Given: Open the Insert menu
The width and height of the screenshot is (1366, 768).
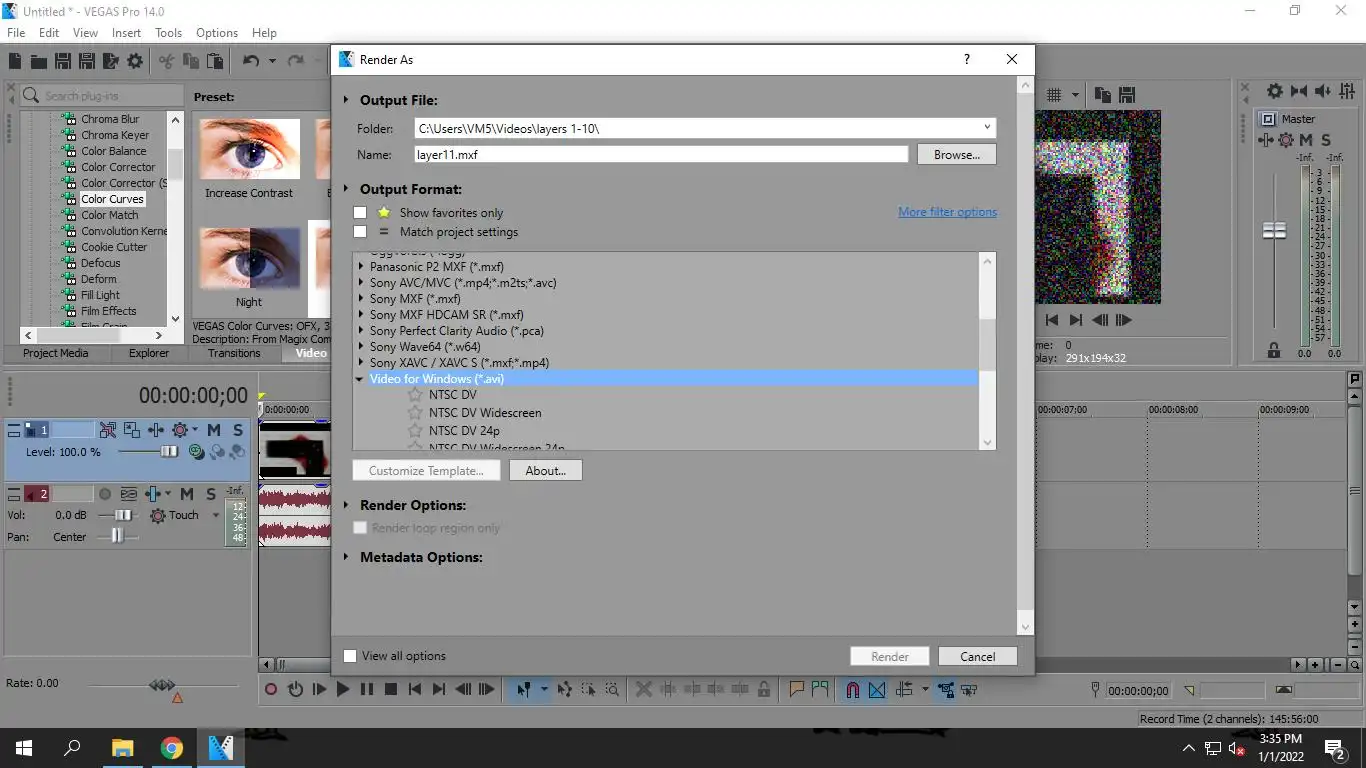Looking at the screenshot, I should [x=126, y=32].
